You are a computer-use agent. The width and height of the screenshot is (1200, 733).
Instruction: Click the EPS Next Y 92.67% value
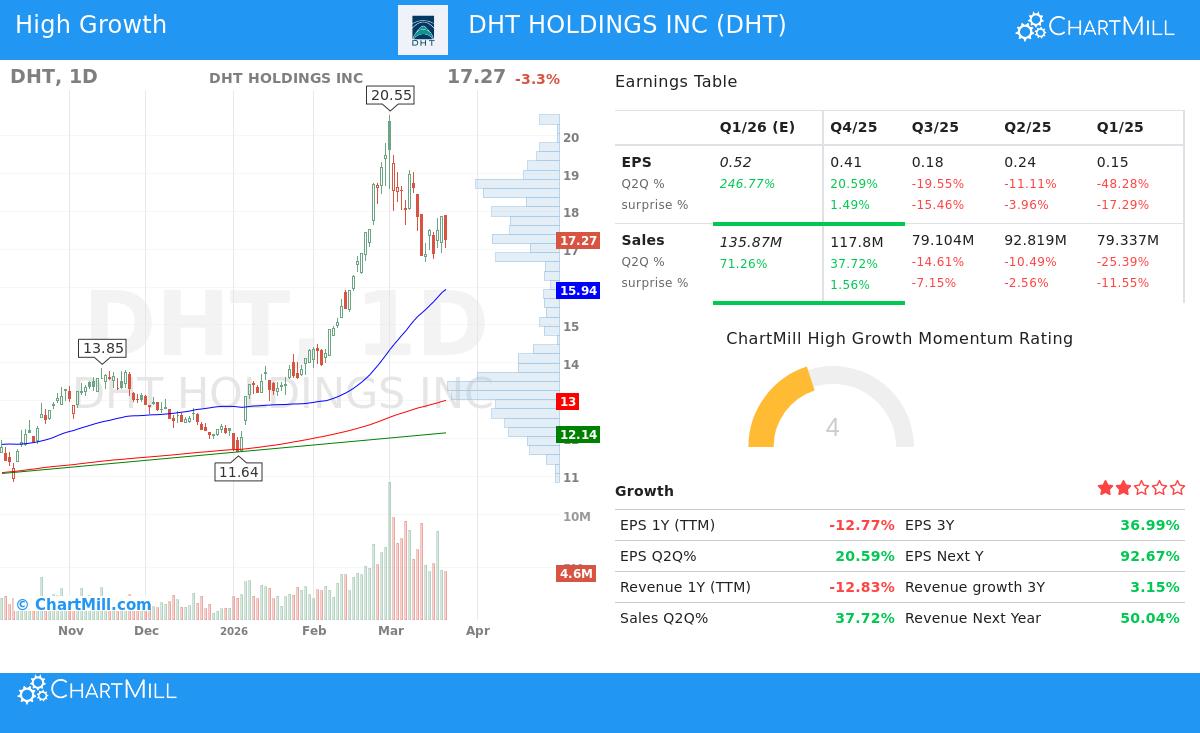coord(1150,556)
